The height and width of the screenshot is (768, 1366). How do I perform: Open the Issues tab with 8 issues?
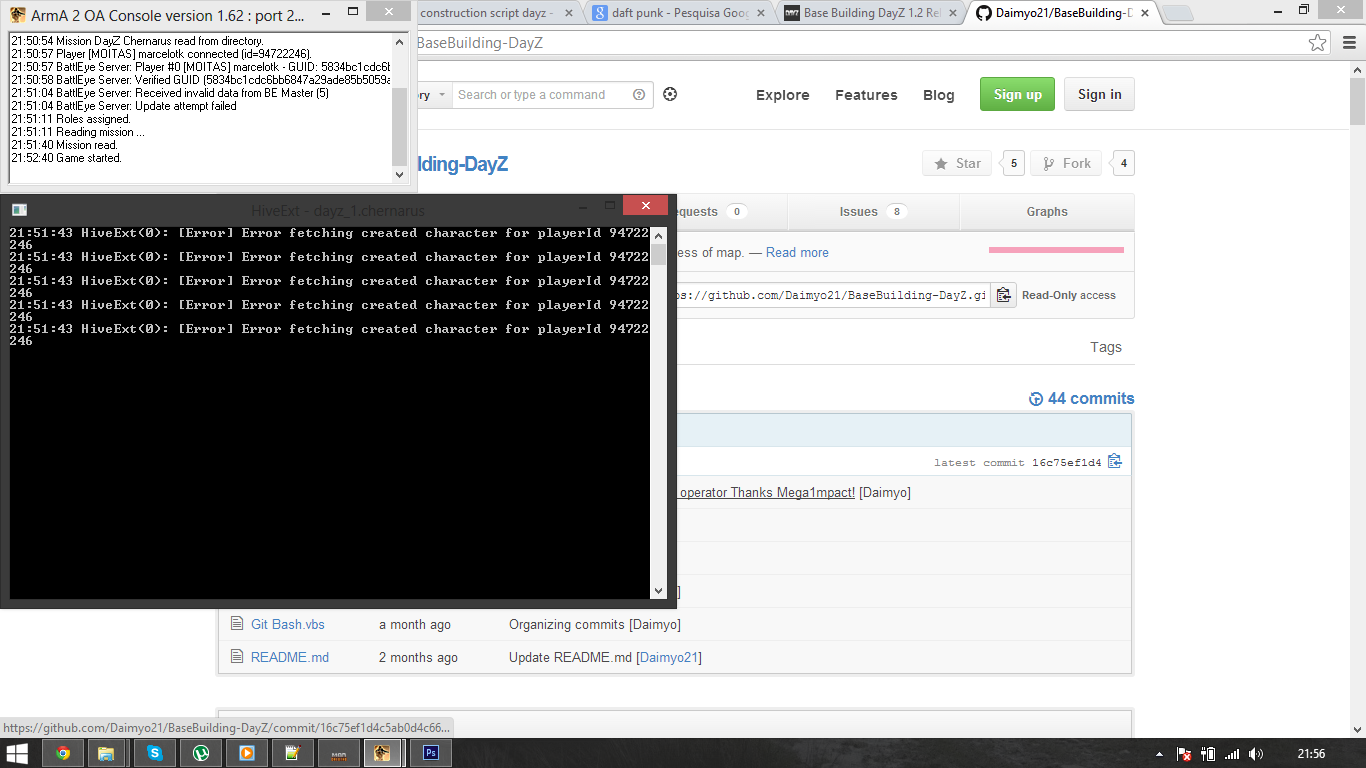coord(873,212)
